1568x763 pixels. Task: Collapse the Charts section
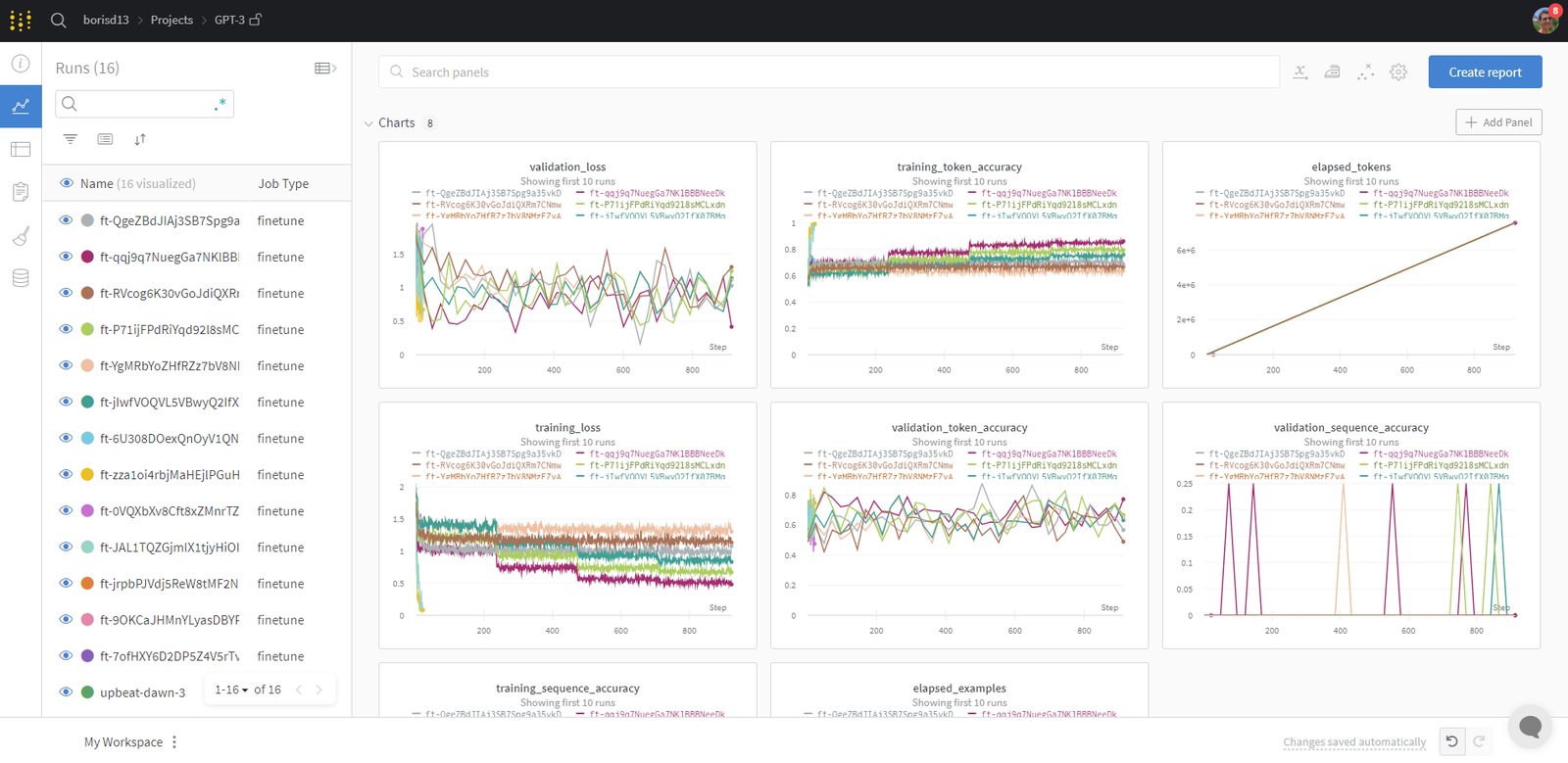click(x=368, y=123)
